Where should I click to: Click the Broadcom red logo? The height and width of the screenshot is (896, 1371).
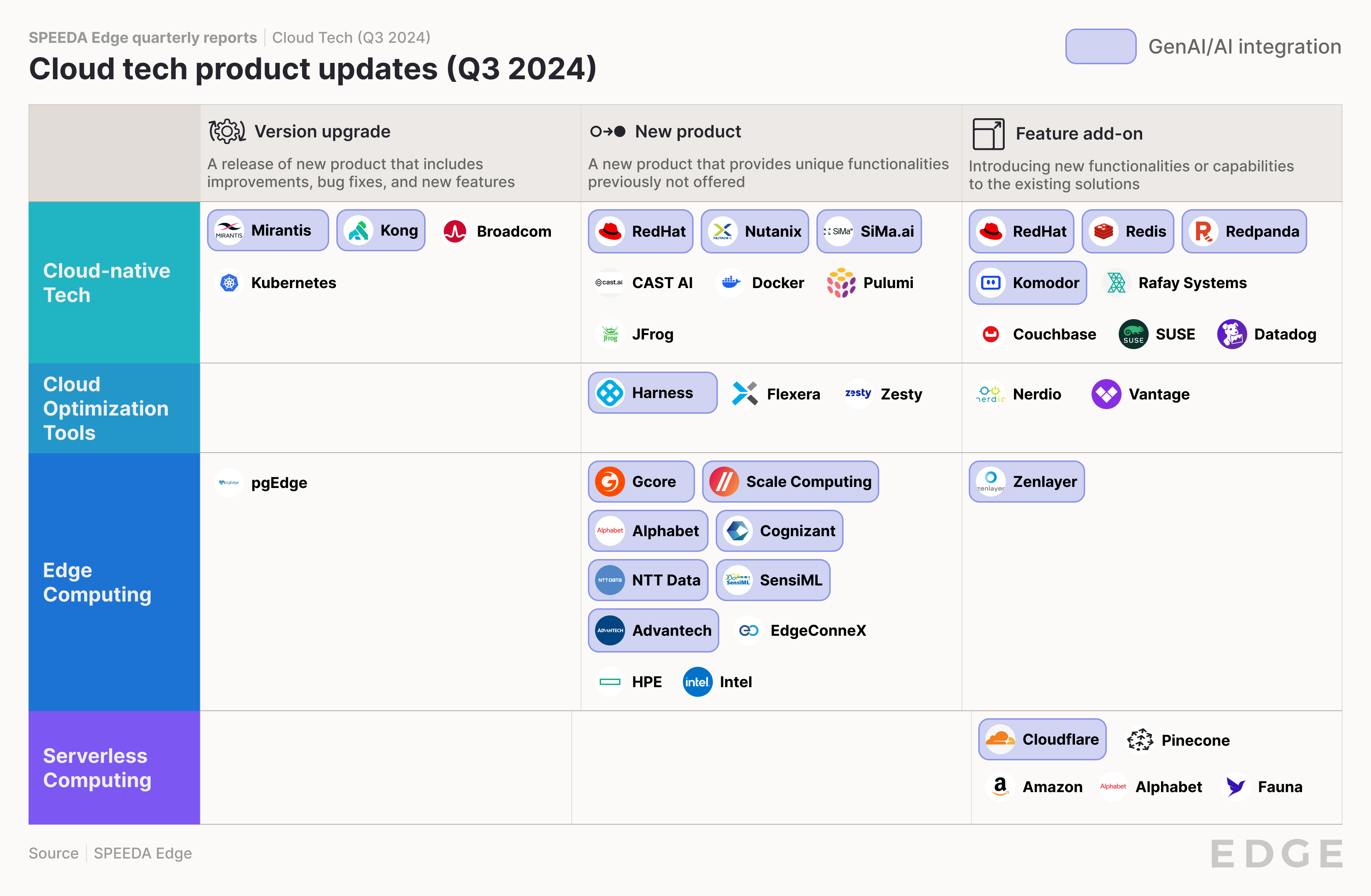point(455,231)
